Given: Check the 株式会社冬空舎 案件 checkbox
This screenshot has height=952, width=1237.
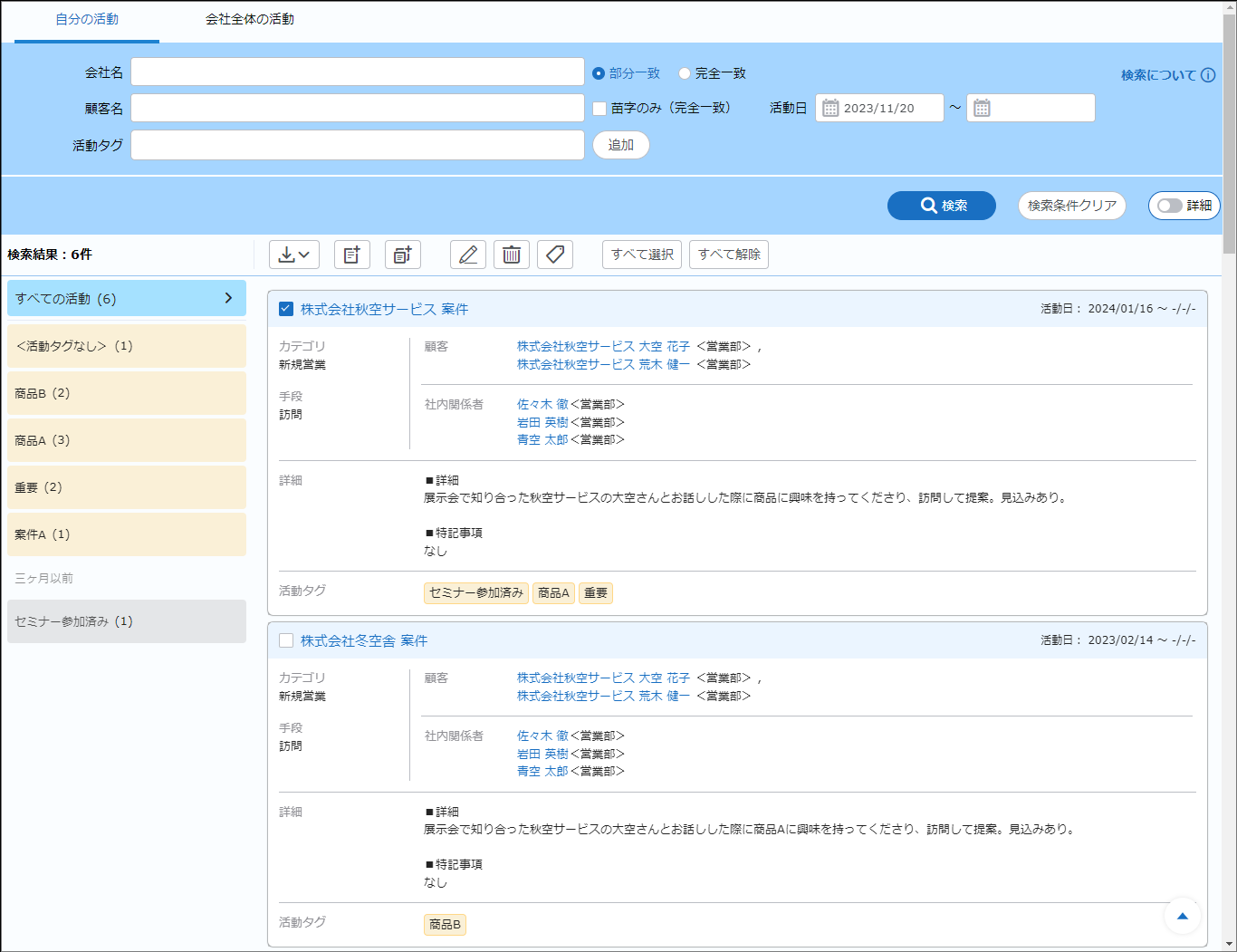Looking at the screenshot, I should [286, 640].
